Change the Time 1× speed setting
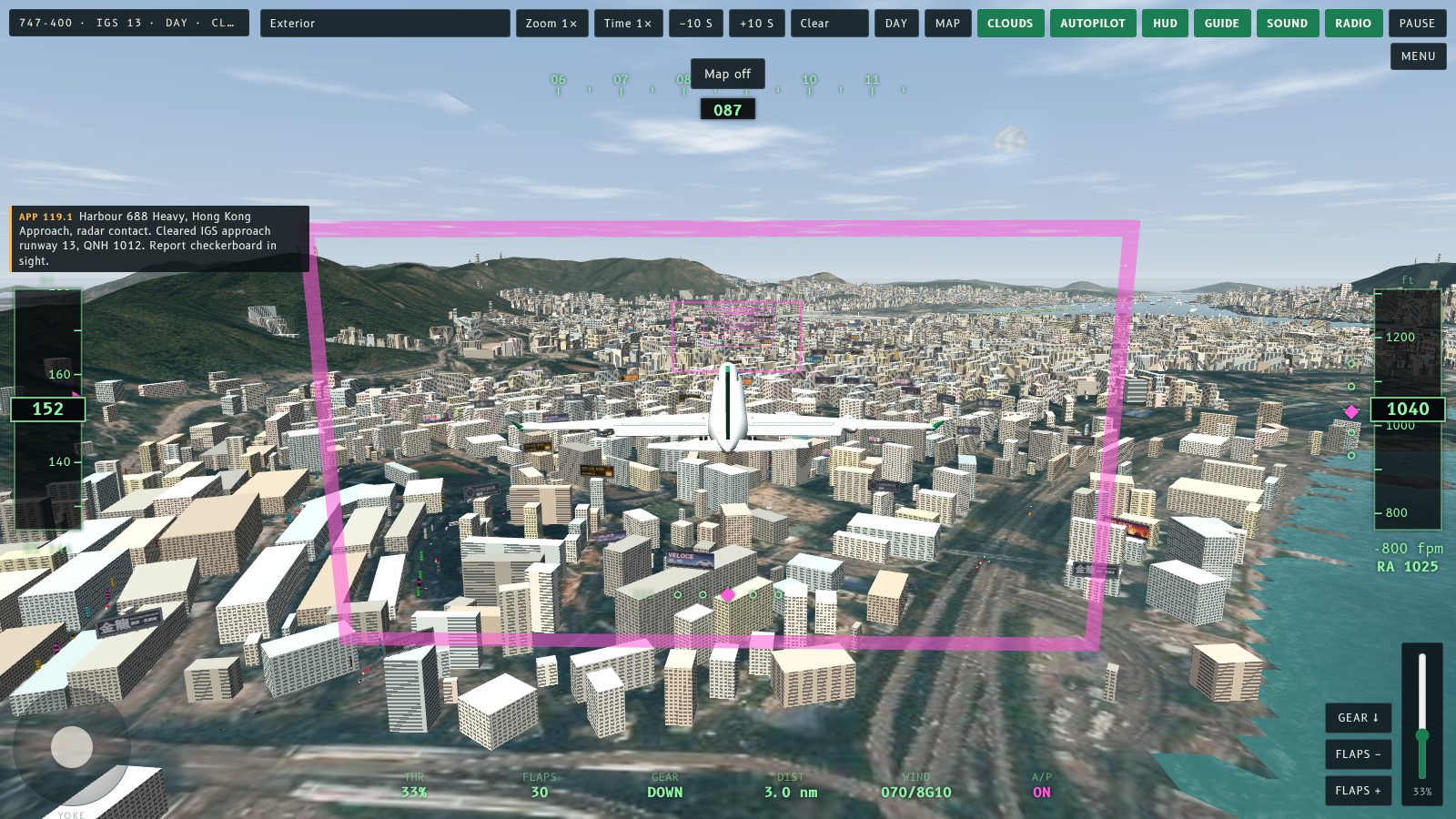The width and height of the screenshot is (1456, 819). pos(628,23)
